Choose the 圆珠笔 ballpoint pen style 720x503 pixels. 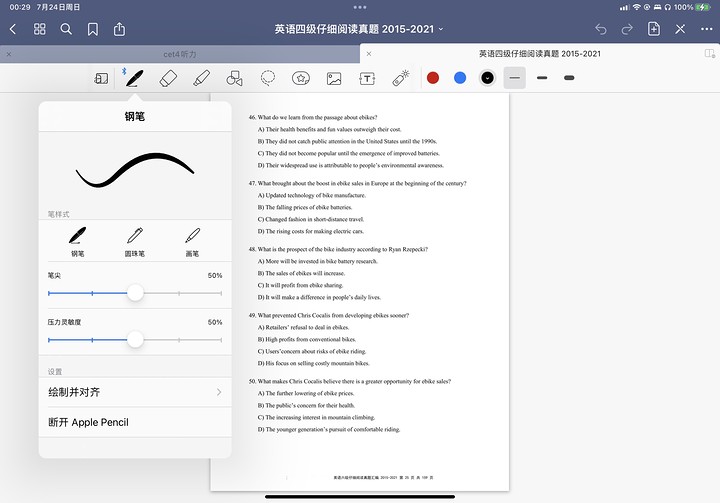click(135, 242)
